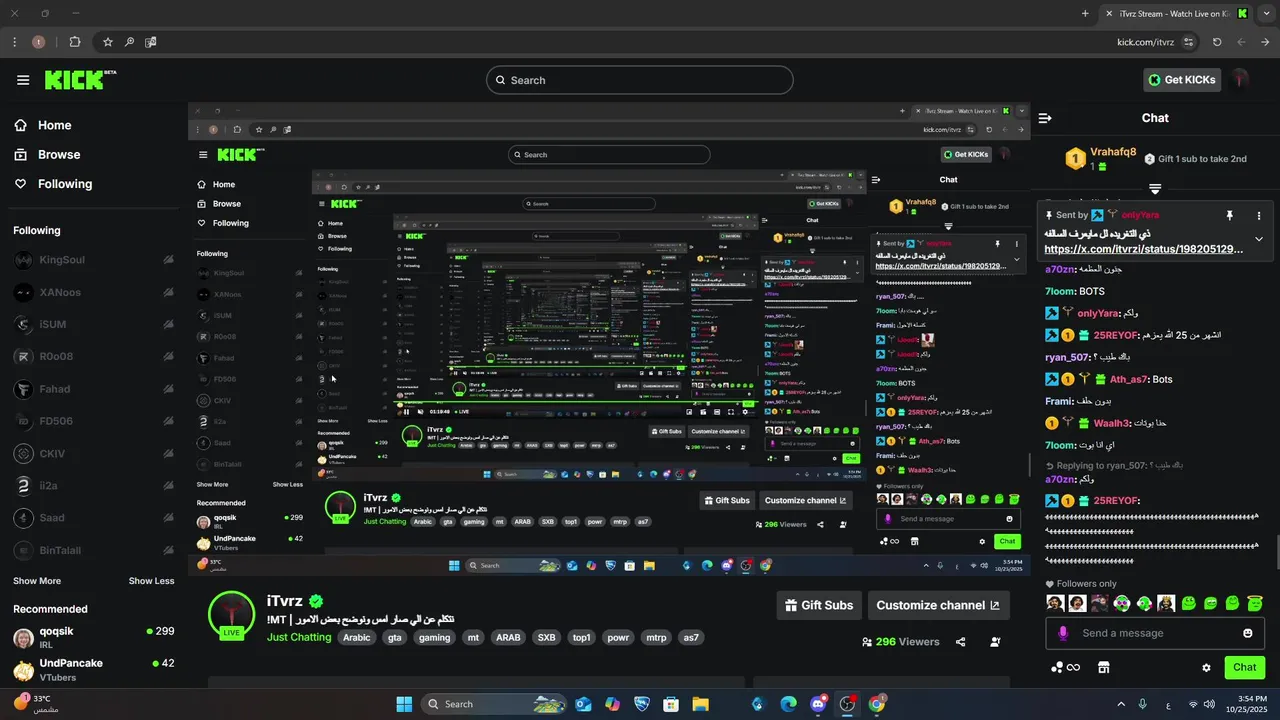Click the gaming stream tag
Screen dimensions: 1280x720
pos(434,637)
